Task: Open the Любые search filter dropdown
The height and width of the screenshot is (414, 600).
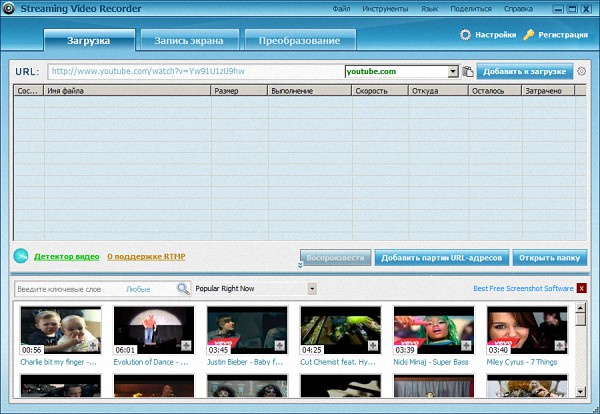Action: tap(140, 289)
